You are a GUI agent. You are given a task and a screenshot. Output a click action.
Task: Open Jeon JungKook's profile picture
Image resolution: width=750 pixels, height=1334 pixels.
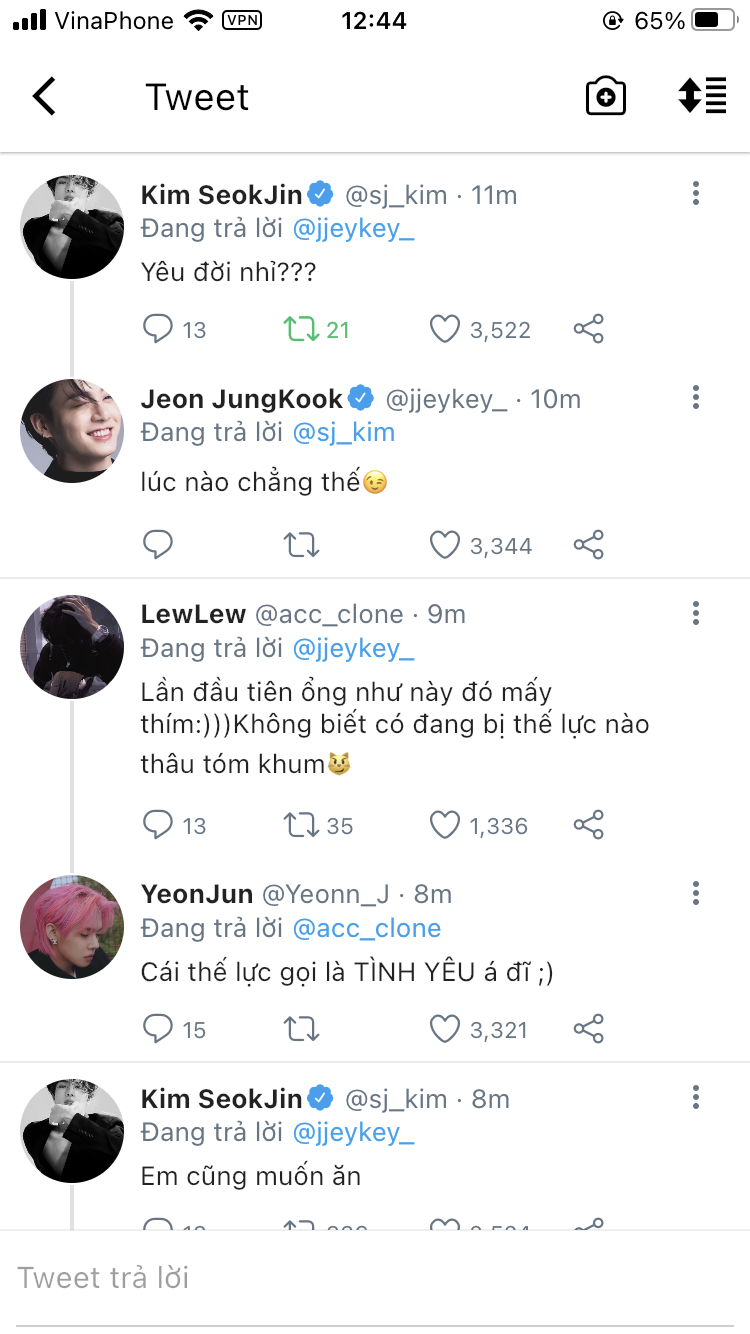pyautogui.click(x=72, y=431)
